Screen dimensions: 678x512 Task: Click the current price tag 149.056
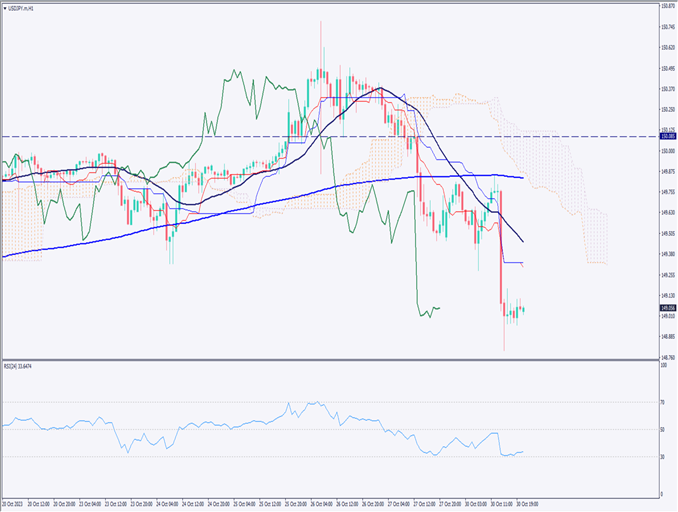pyautogui.click(x=666, y=308)
